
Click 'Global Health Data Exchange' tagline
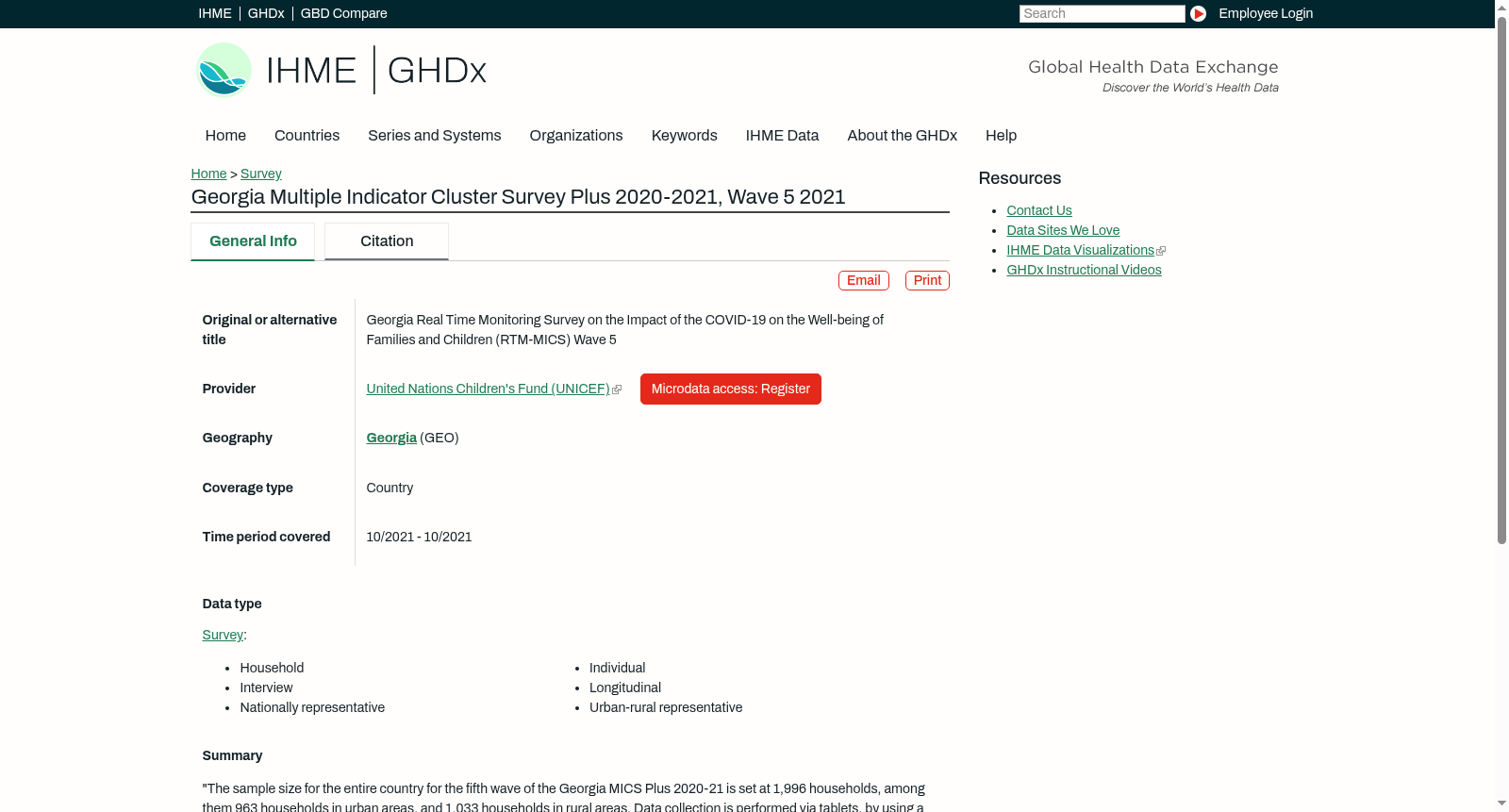(x=1153, y=67)
